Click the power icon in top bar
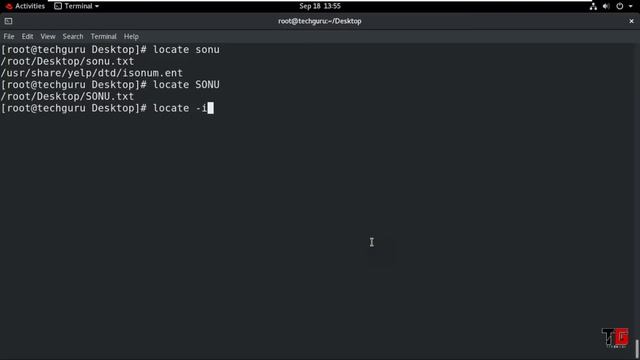640x360 pixels. 620,6
